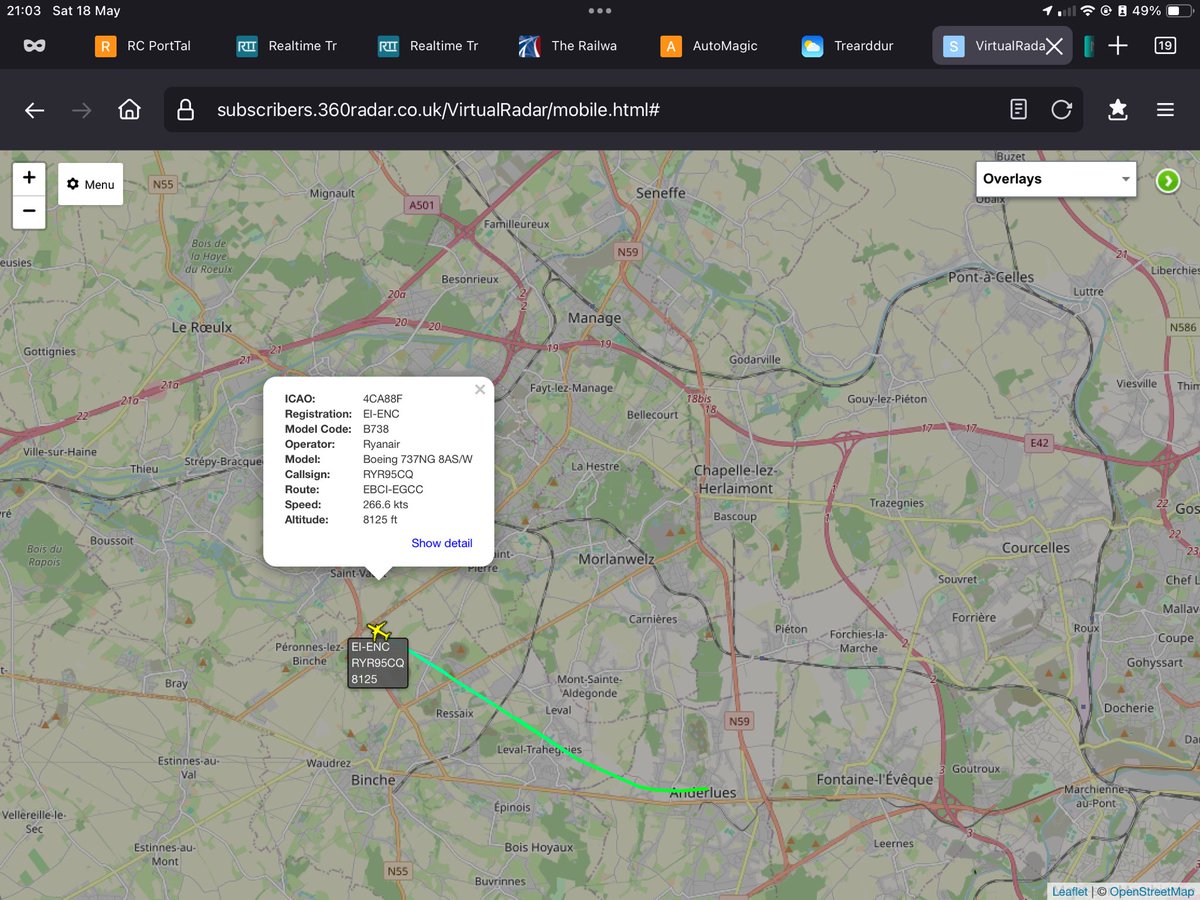Screen dimensions: 1200x900
Task: Close the VirtualRada tab
Action: 1054,46
